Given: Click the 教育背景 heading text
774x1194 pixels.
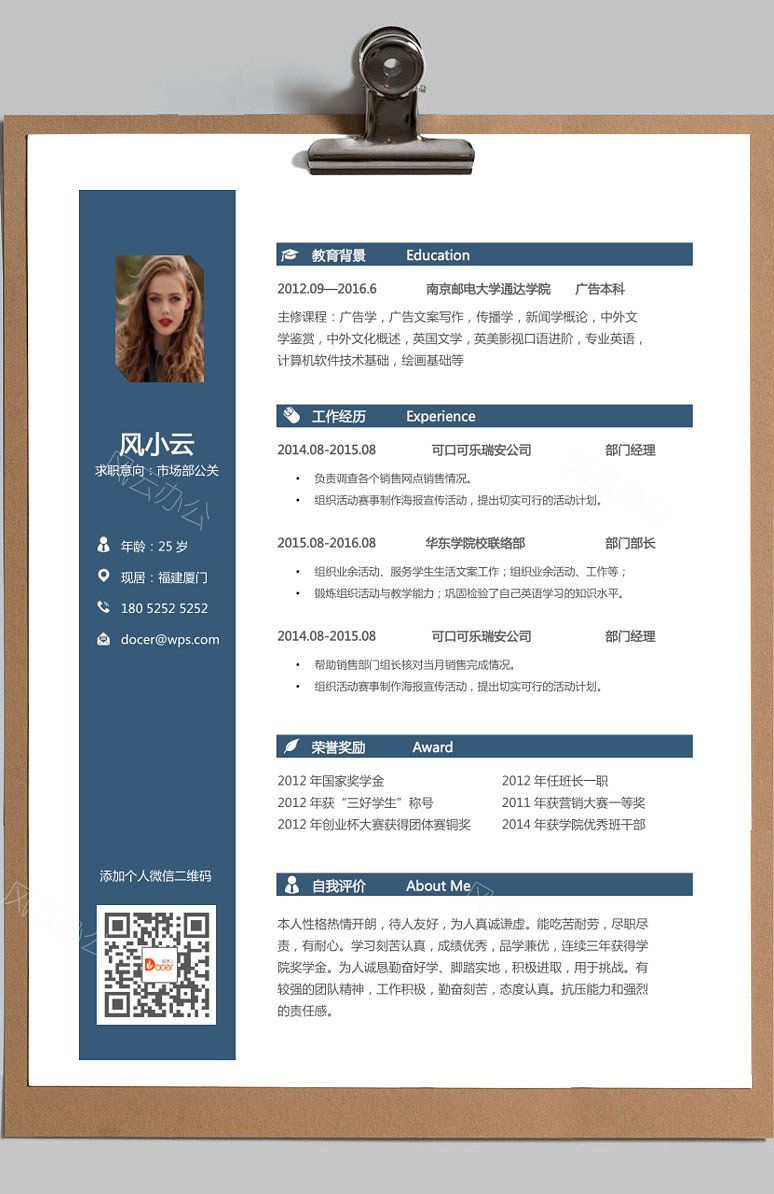Looking at the screenshot, I should pos(338,255).
